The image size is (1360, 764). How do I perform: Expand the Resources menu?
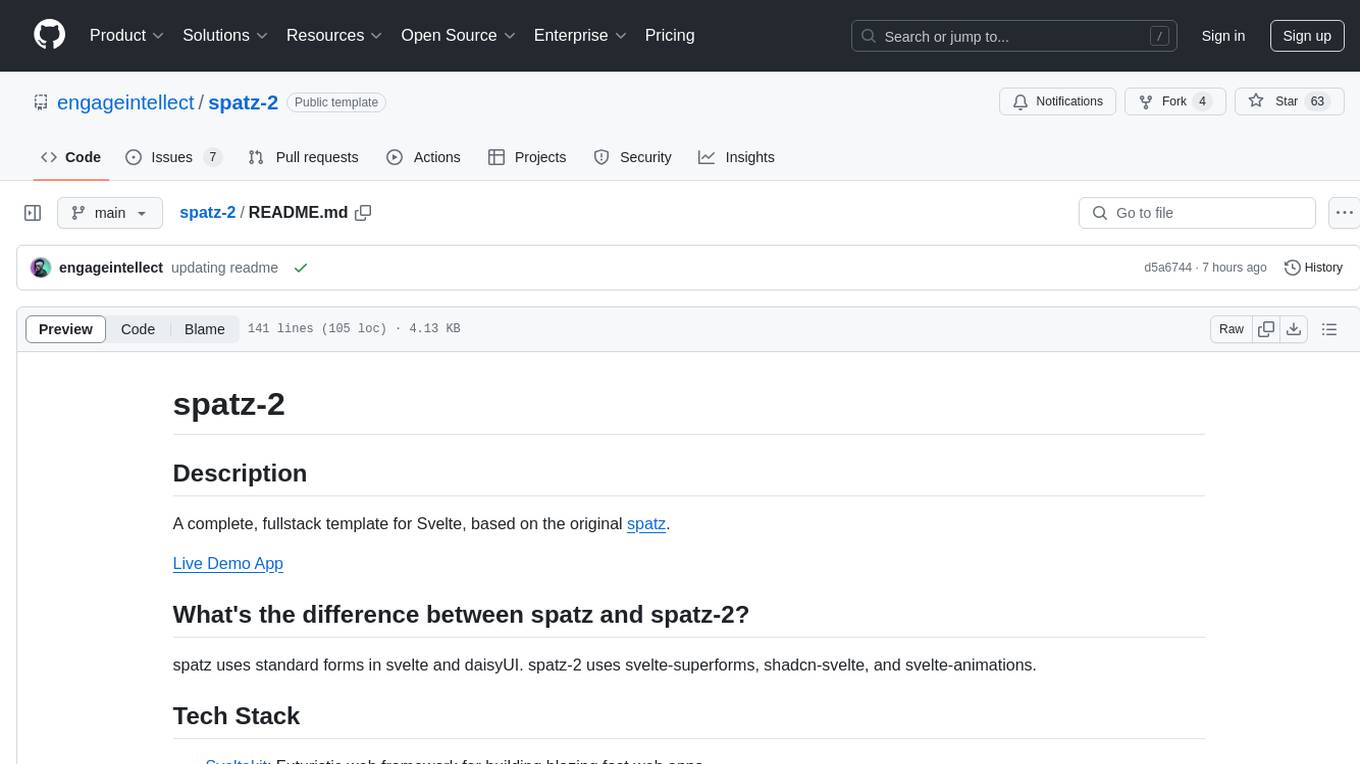(335, 35)
